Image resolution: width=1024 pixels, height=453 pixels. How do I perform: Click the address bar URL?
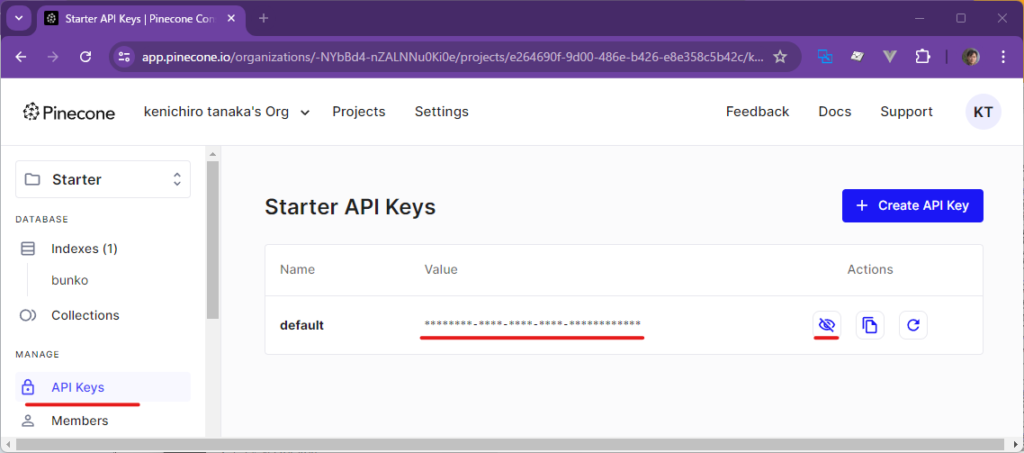(453, 57)
